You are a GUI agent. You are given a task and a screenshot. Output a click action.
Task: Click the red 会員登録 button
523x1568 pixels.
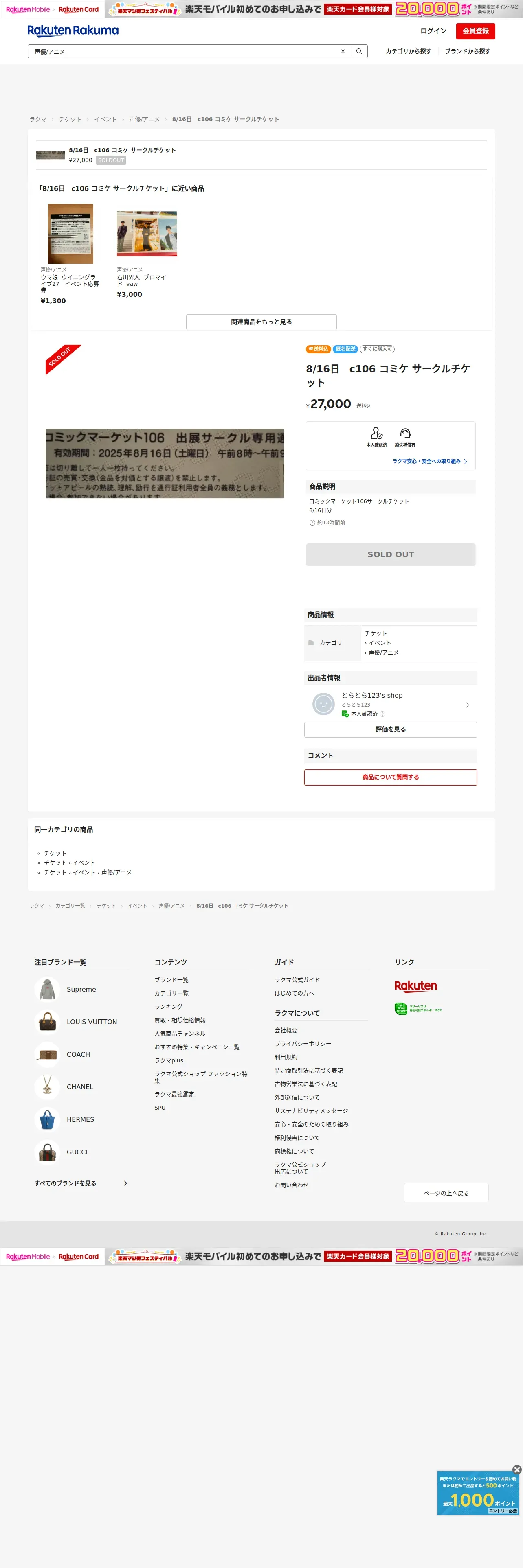pyautogui.click(x=475, y=31)
